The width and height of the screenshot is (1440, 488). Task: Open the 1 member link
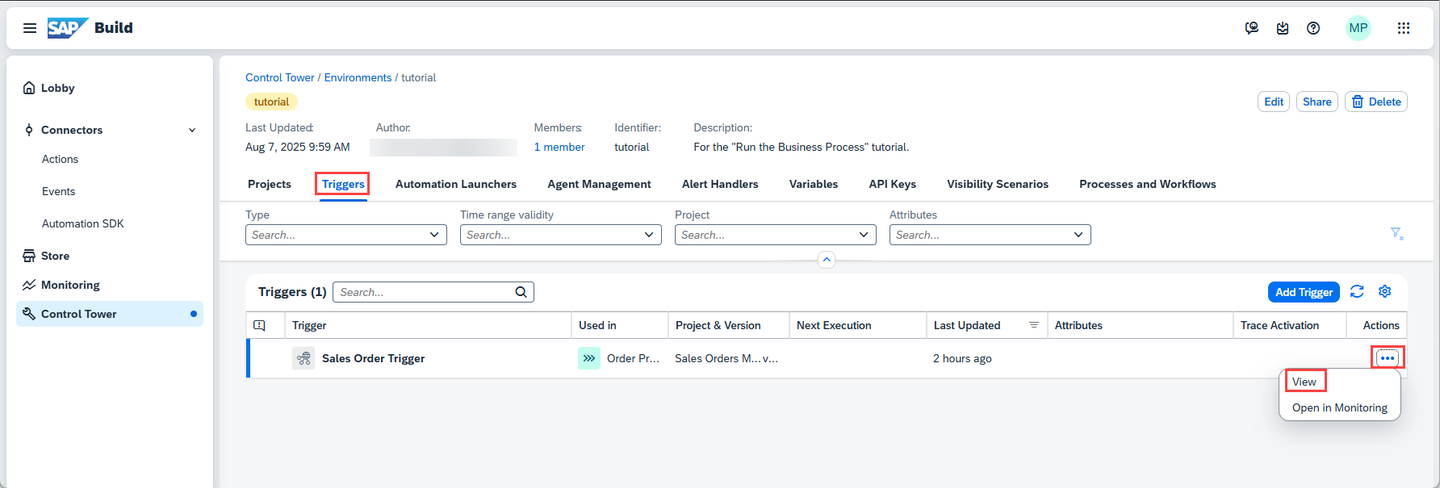pyautogui.click(x=559, y=147)
